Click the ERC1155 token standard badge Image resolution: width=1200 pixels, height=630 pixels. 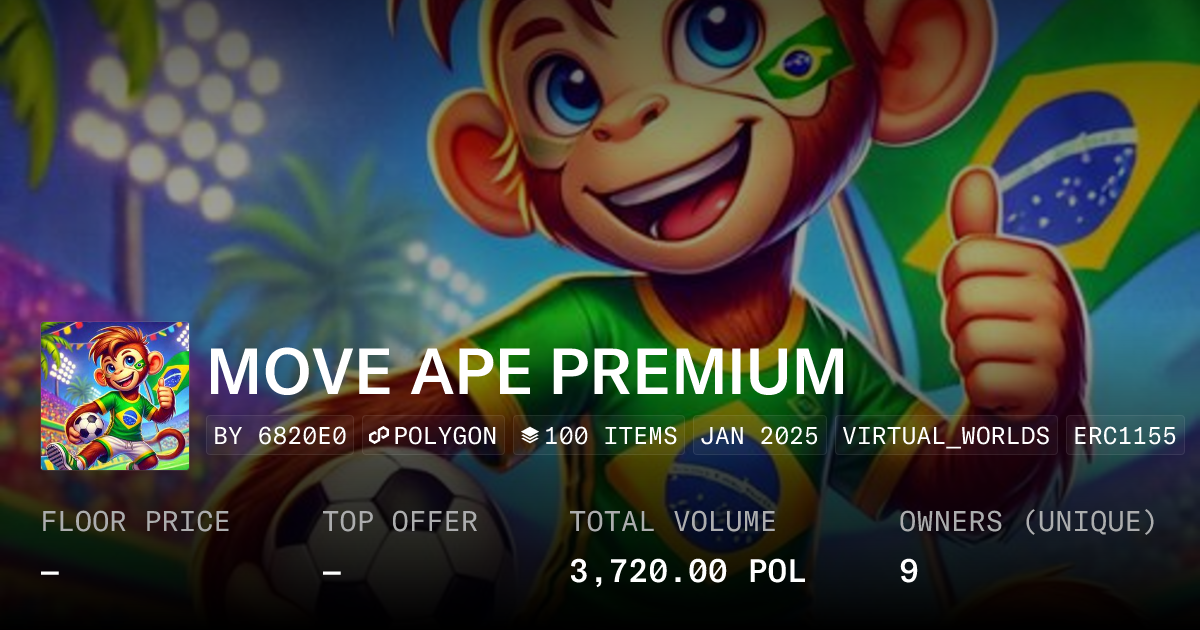pos(1125,436)
